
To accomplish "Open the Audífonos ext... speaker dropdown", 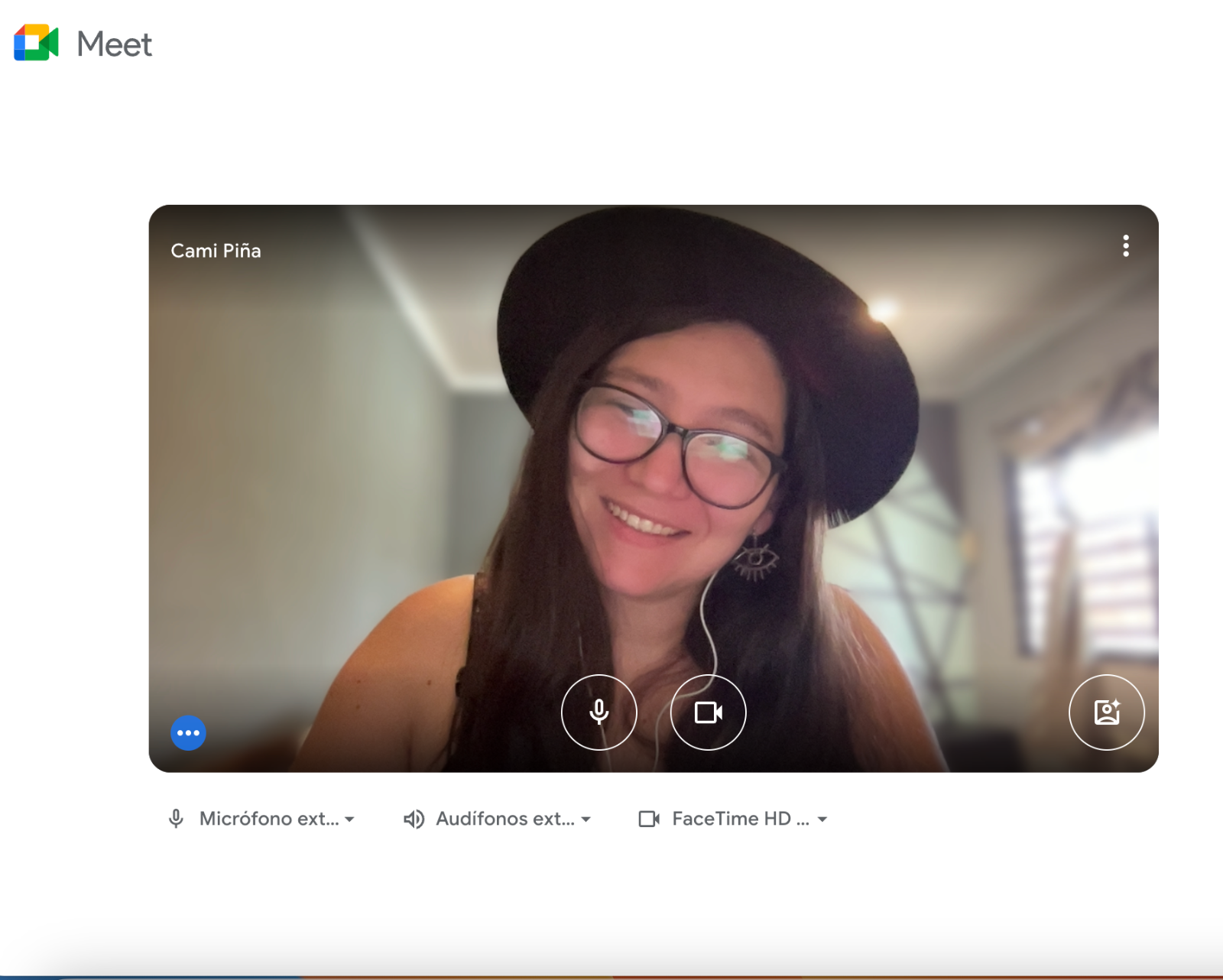I will pos(498,819).
